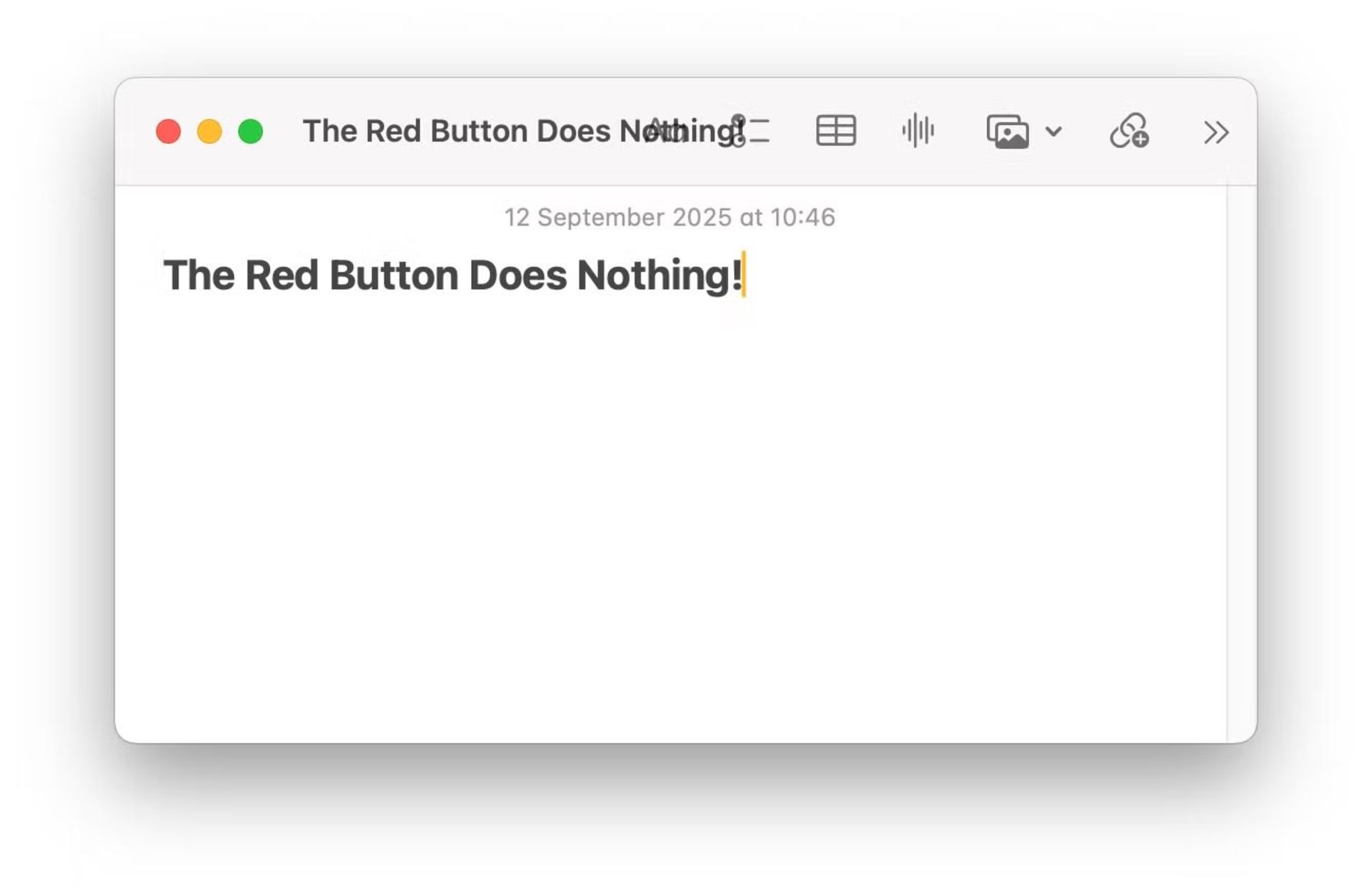Screen dimensions: 1372x895
Task: Click the word "Does" in the note heading
Action: point(517,276)
